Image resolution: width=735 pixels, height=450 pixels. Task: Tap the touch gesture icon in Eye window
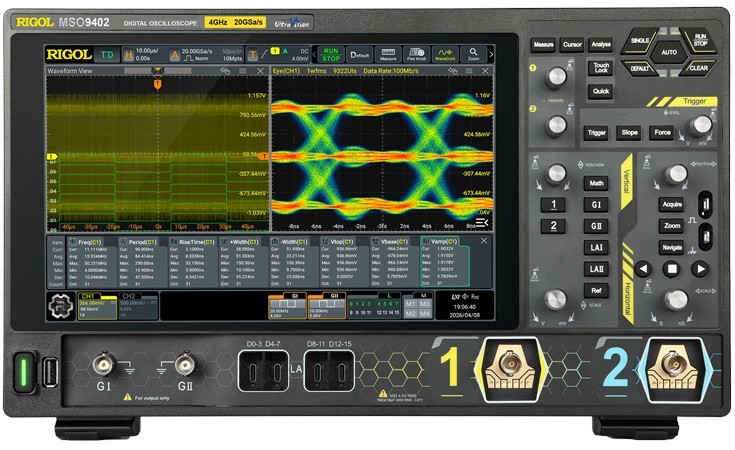point(453,71)
